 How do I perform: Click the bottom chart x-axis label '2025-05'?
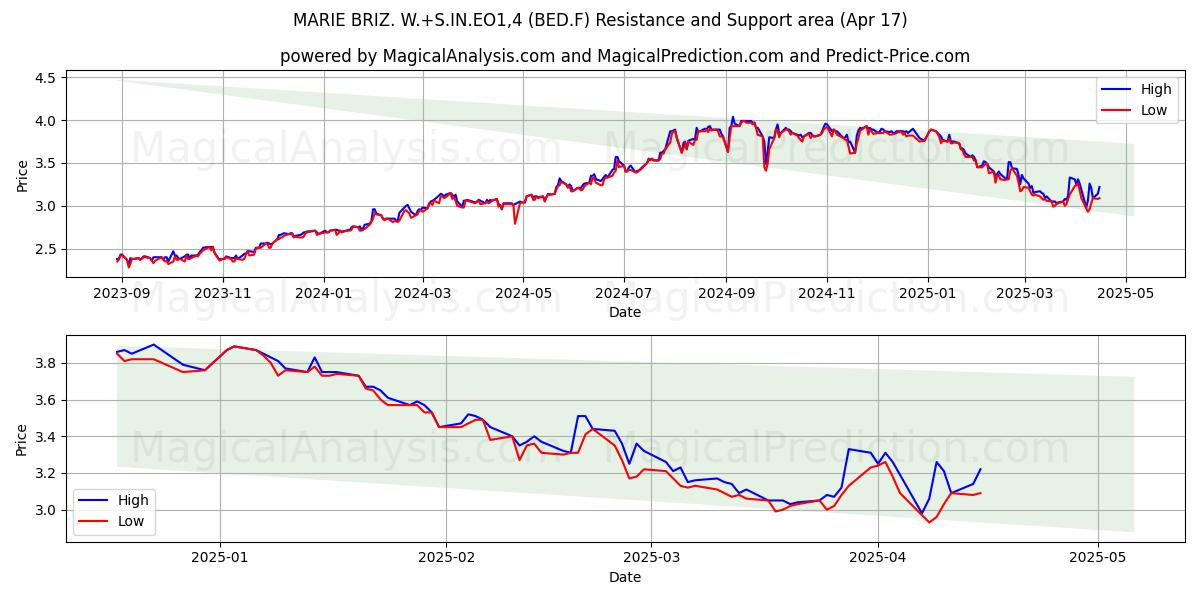coord(1098,558)
